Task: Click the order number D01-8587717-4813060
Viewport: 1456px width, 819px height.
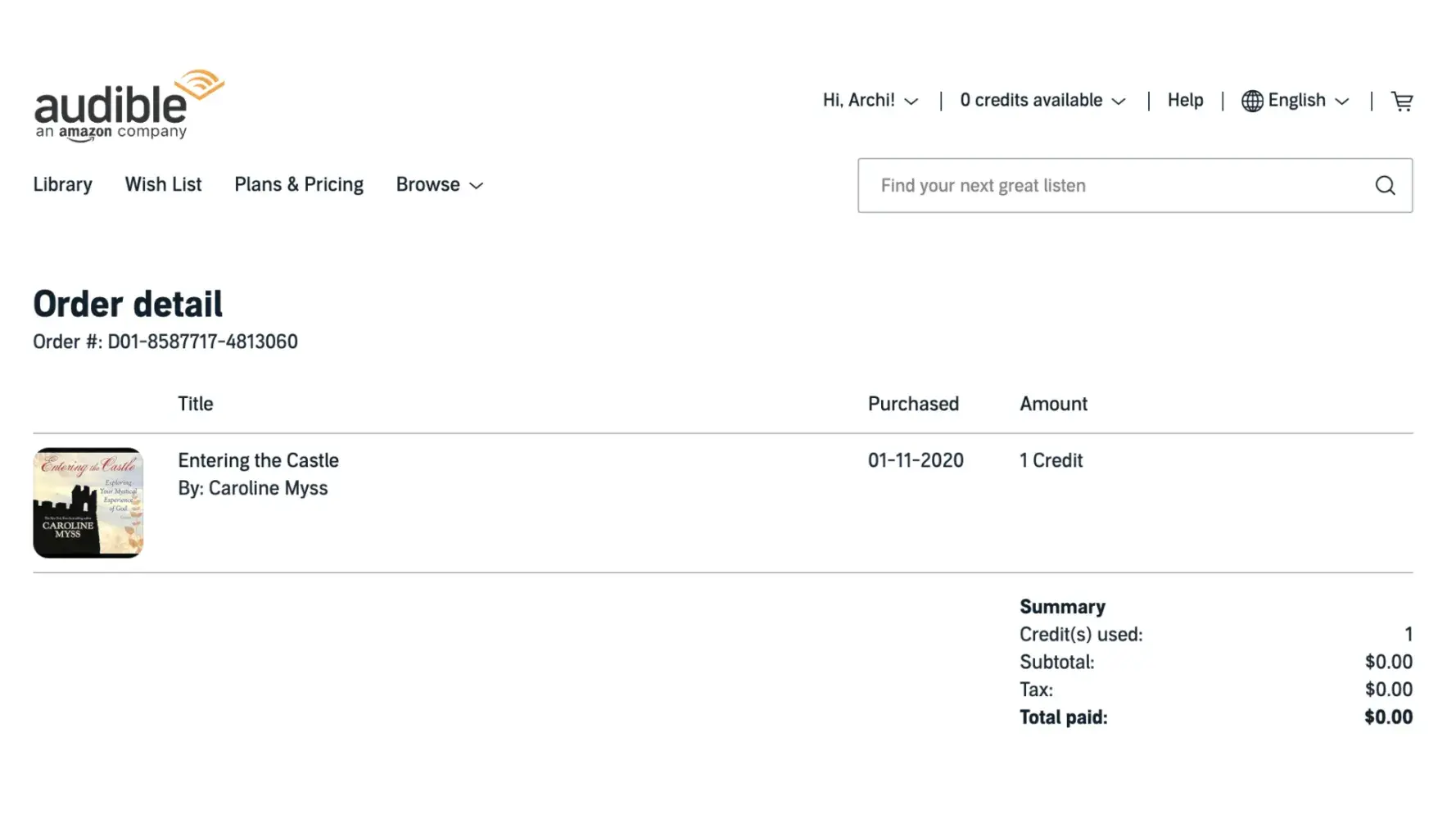Action: pyautogui.click(x=202, y=342)
